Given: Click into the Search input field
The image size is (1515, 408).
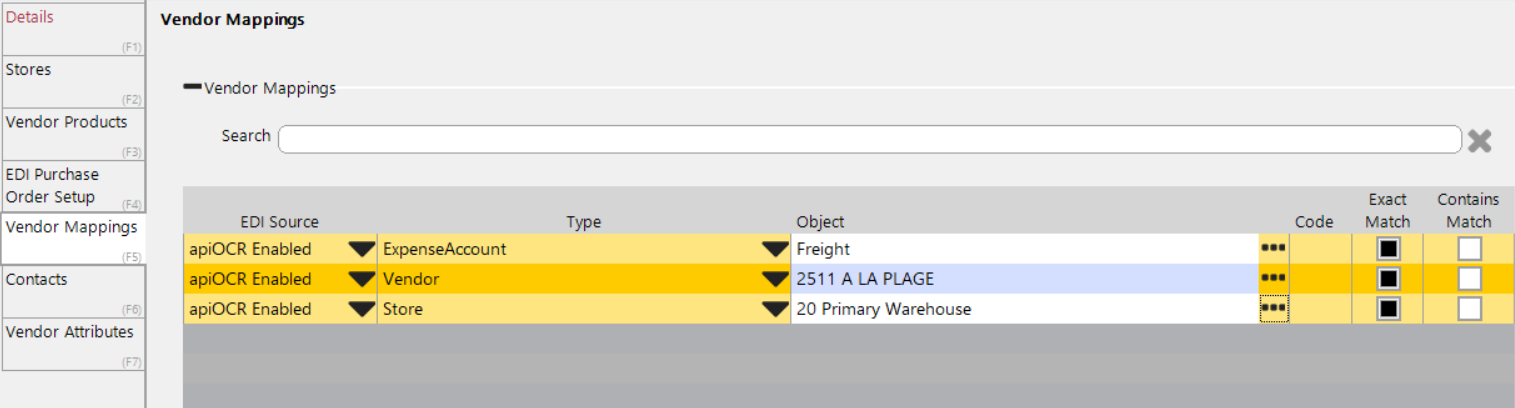Looking at the screenshot, I should click(x=869, y=139).
